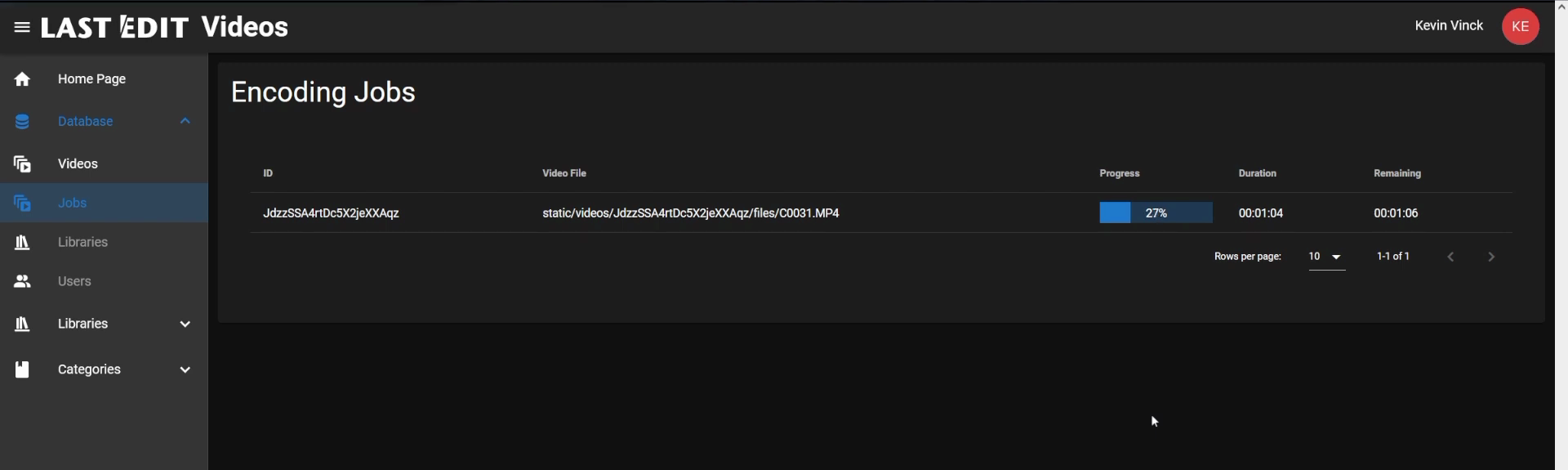The height and width of the screenshot is (470, 1568).
Task: Click the Categories book icon
Action: tap(22, 369)
